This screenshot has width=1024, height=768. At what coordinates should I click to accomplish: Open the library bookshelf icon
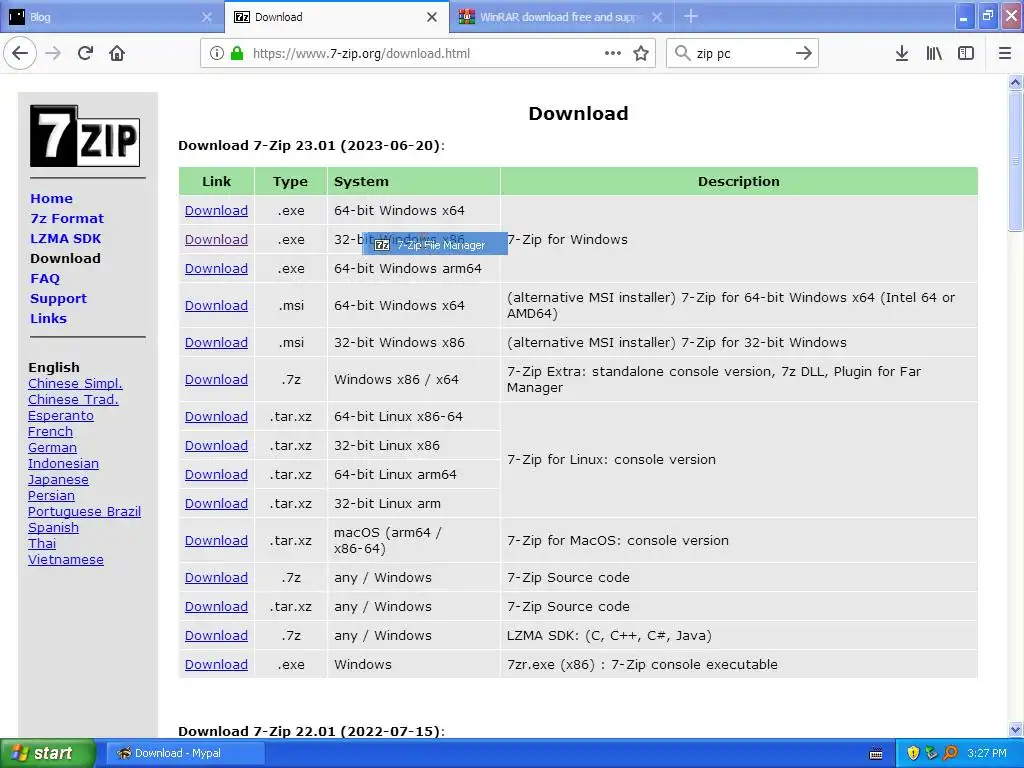(x=934, y=54)
